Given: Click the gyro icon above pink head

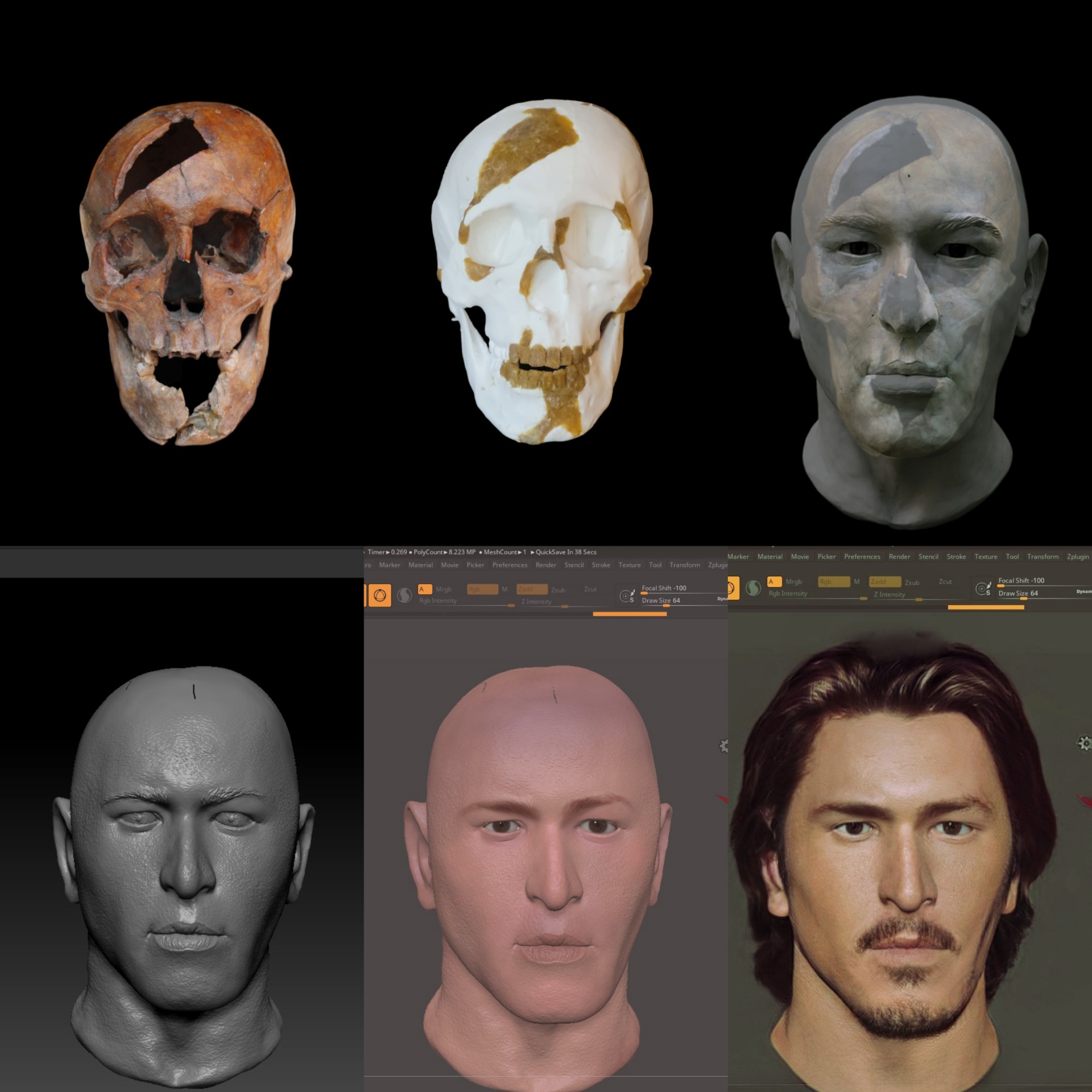Looking at the screenshot, I should point(379,595).
